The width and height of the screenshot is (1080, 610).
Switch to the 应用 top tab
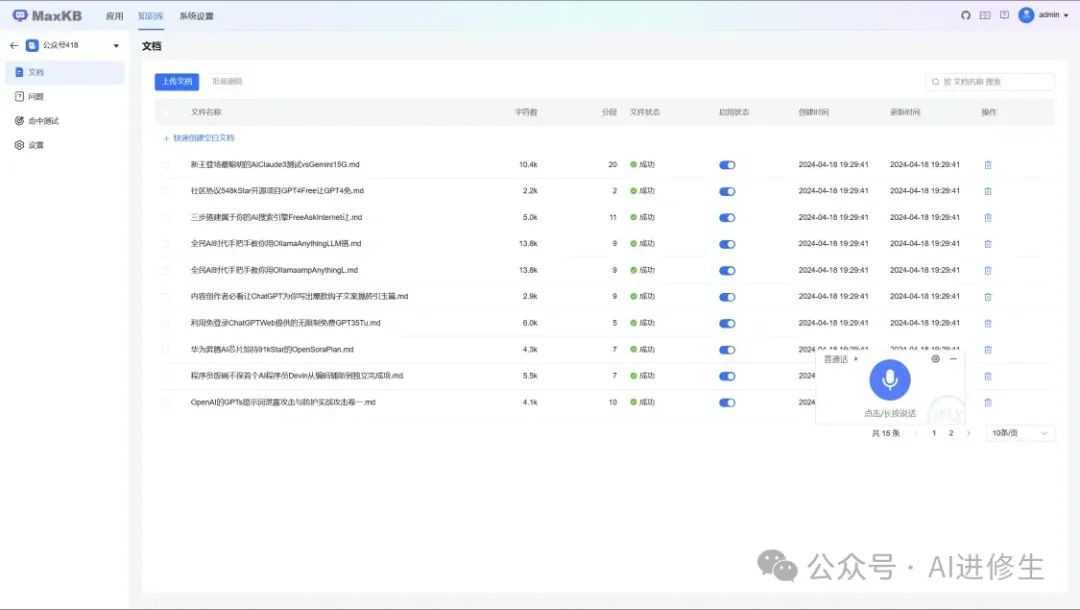115,16
